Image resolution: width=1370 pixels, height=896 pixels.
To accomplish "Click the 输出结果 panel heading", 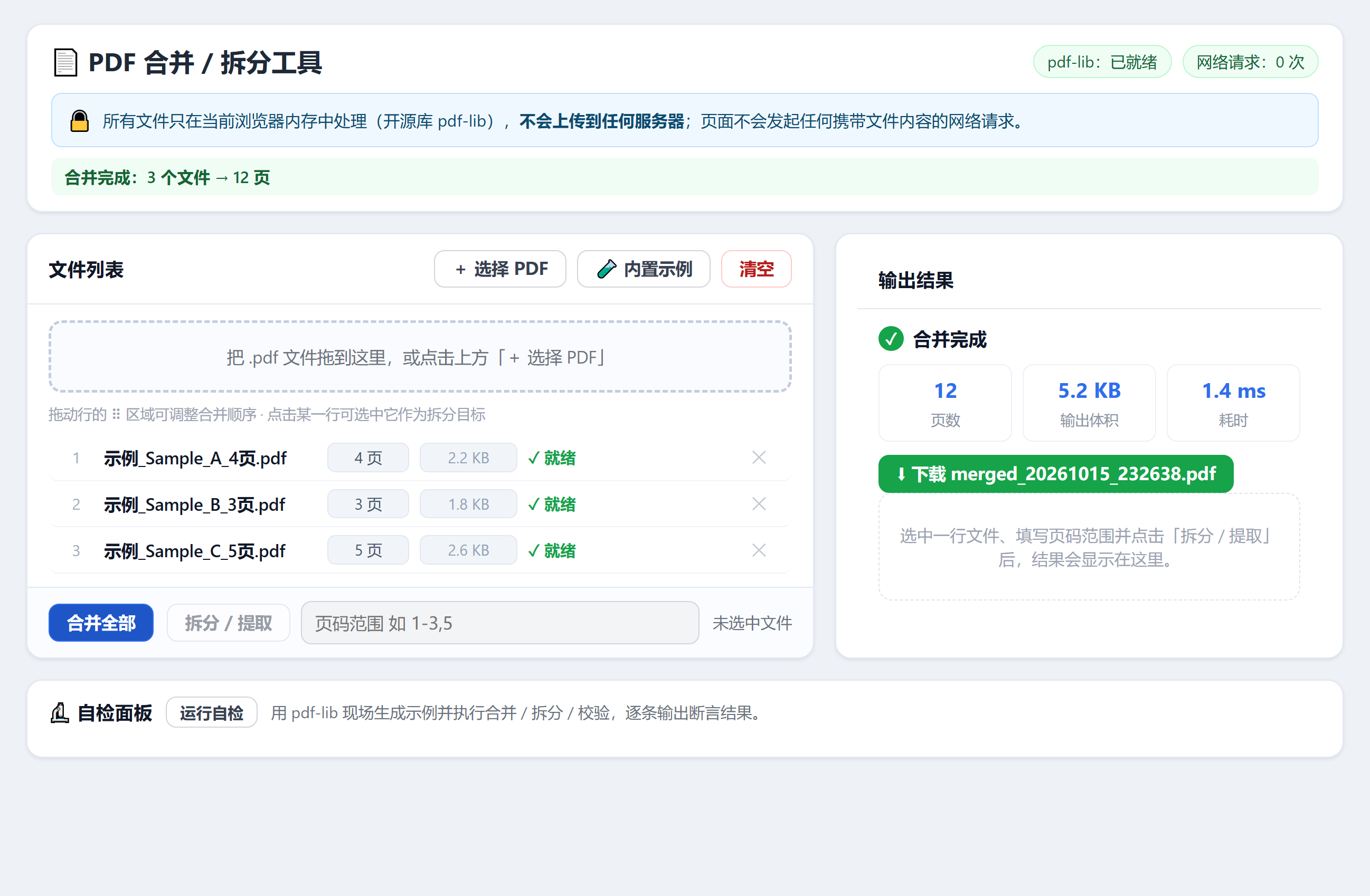I will (915, 280).
